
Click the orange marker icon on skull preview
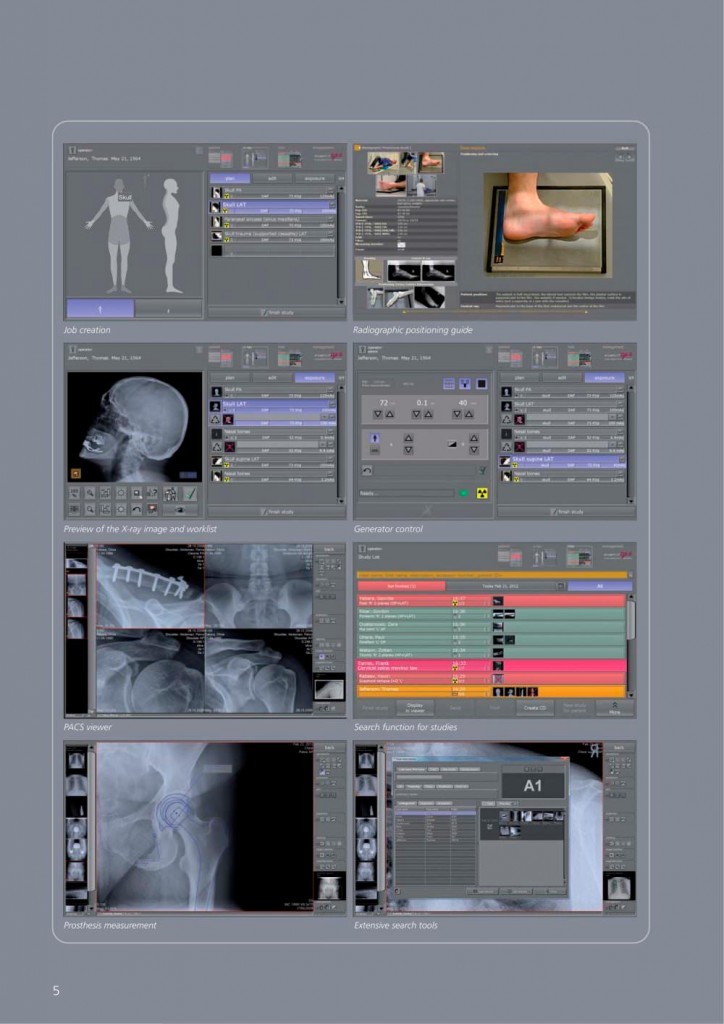75,473
